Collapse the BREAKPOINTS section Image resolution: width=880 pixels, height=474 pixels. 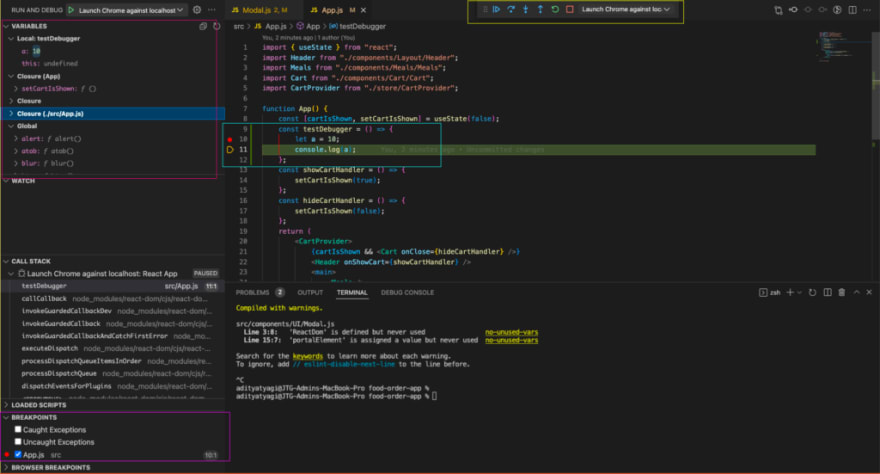coord(6,417)
